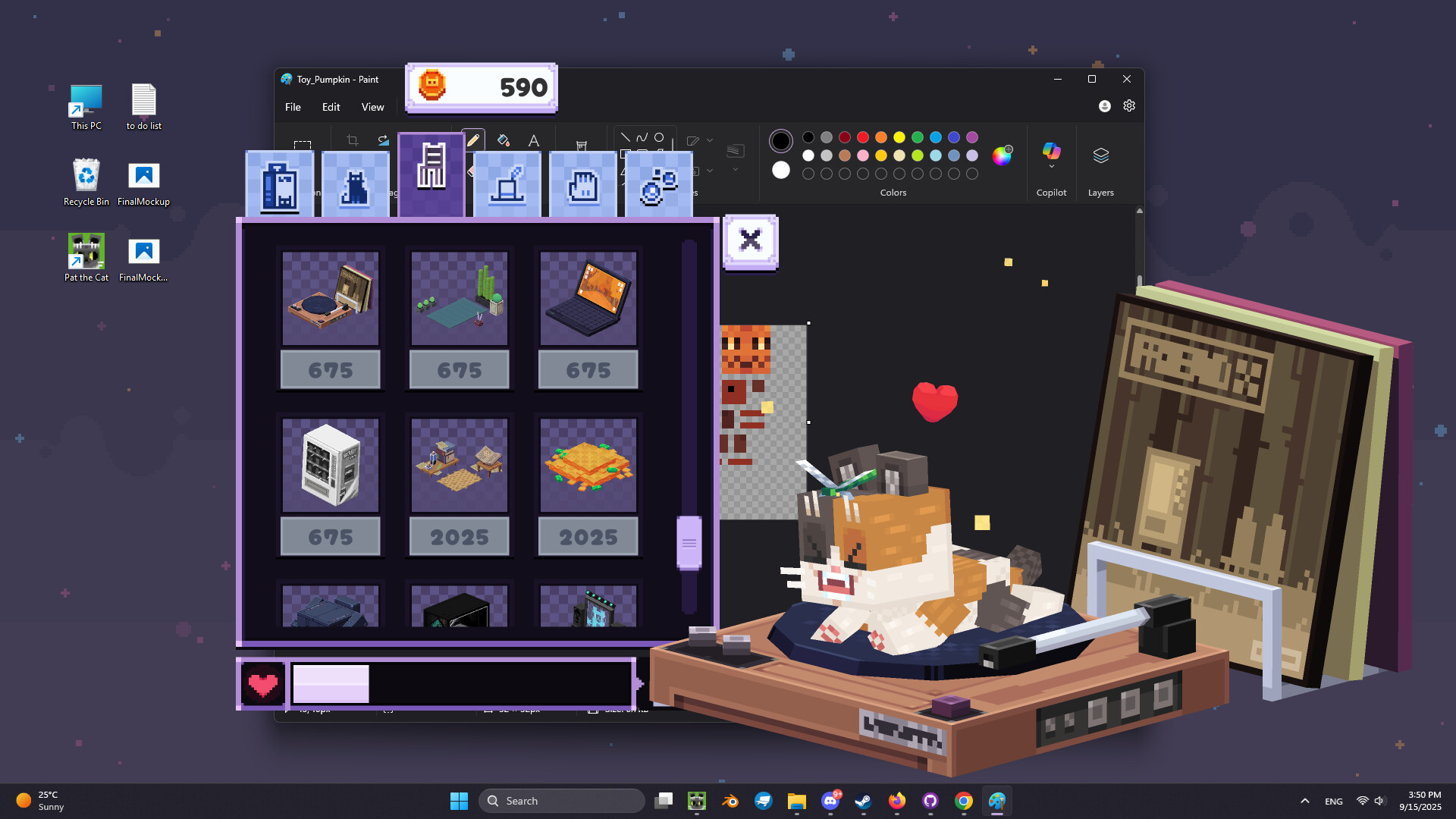The height and width of the screenshot is (819, 1456).
Task: Open the Edit menu
Action: point(330,107)
